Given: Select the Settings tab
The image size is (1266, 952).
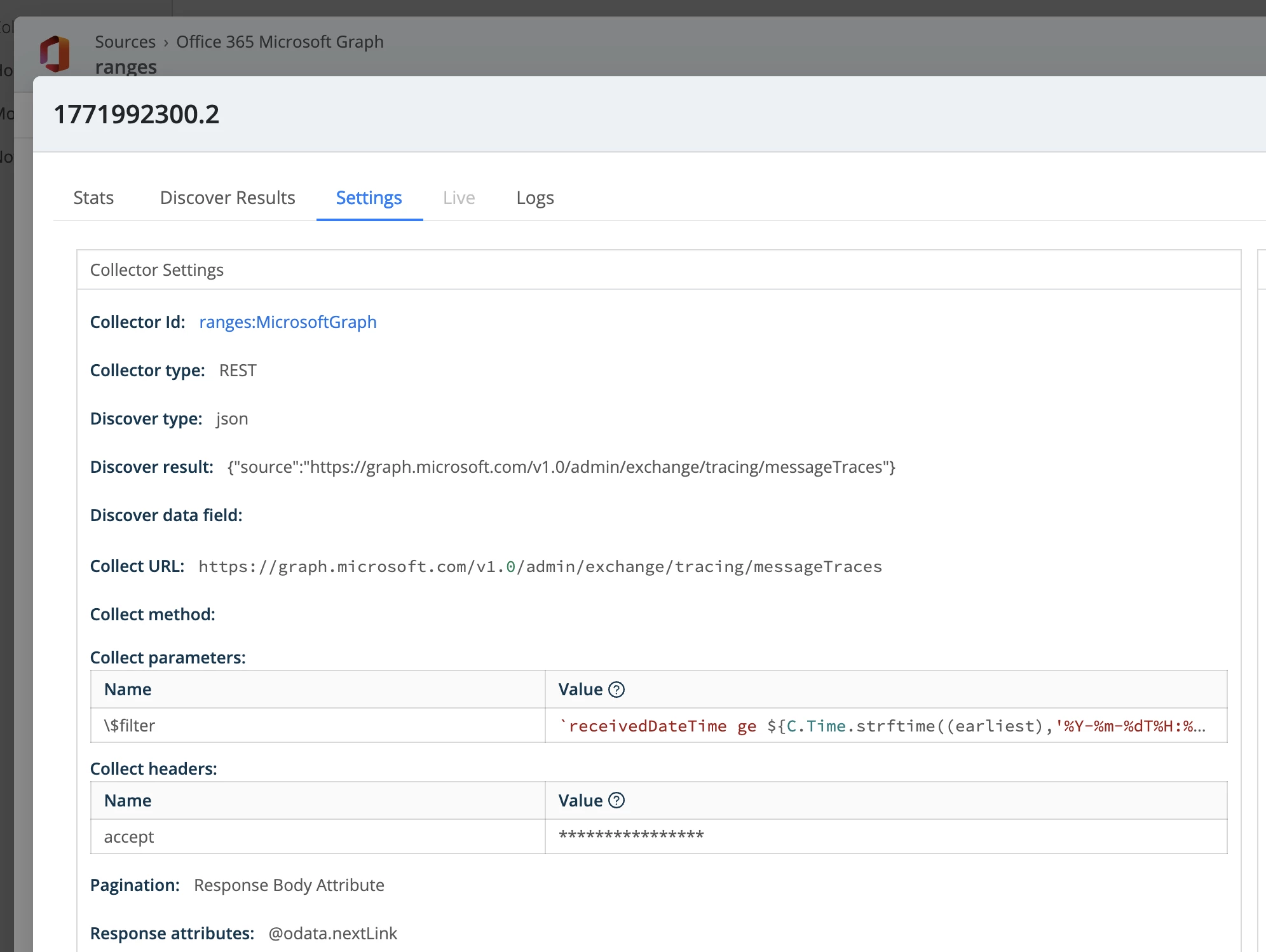Looking at the screenshot, I should [369, 198].
